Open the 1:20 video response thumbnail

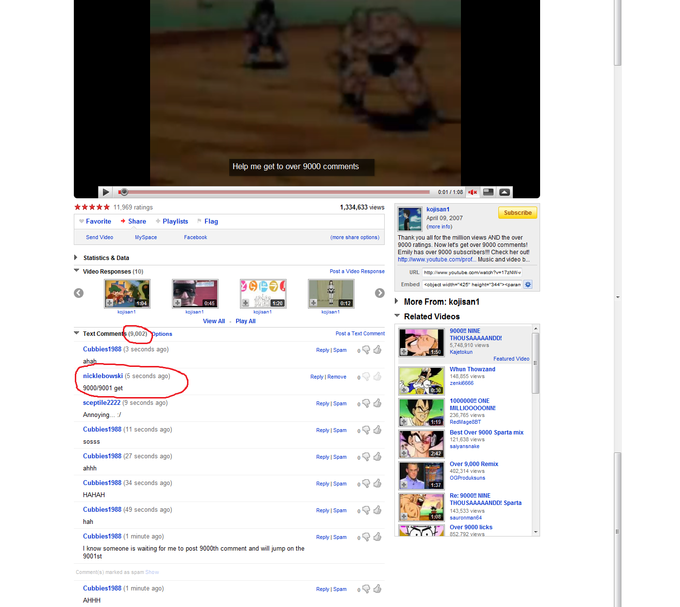(x=263, y=294)
